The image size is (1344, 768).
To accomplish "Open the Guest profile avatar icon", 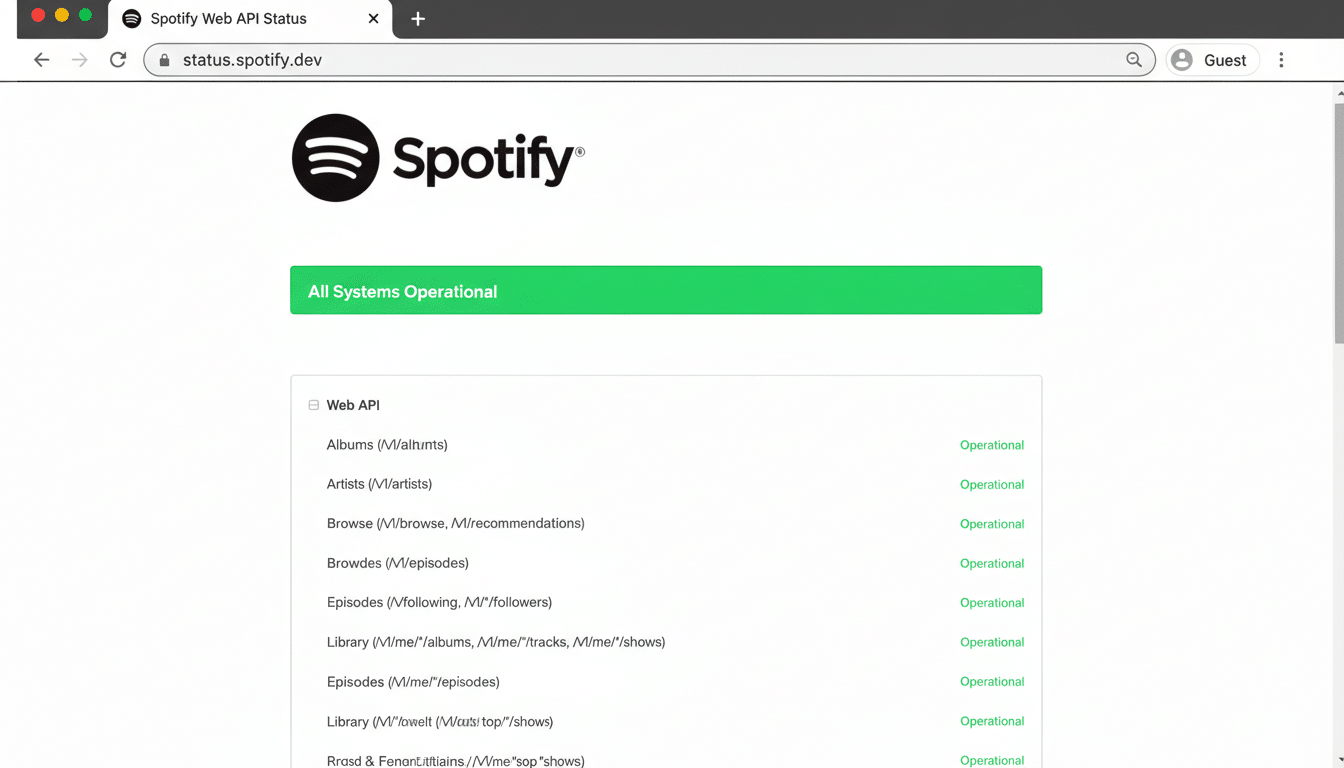I will [1181, 59].
